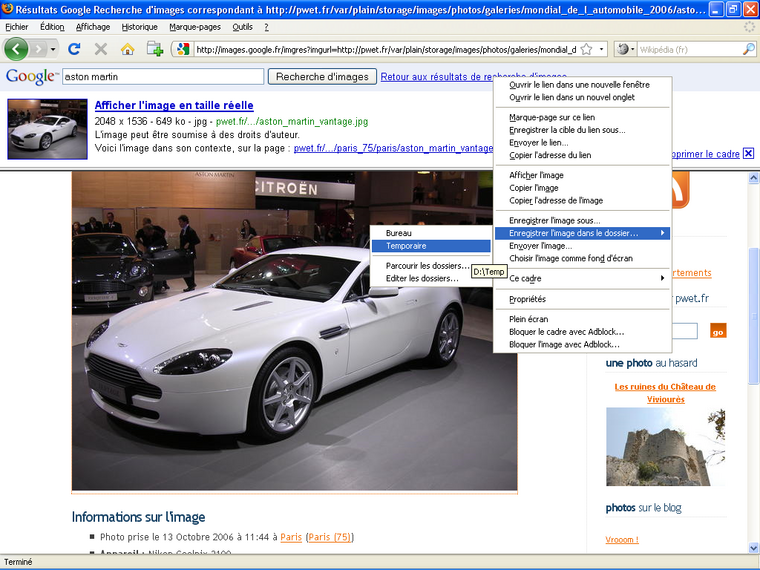Follow the Paris link in photo info

291,537
